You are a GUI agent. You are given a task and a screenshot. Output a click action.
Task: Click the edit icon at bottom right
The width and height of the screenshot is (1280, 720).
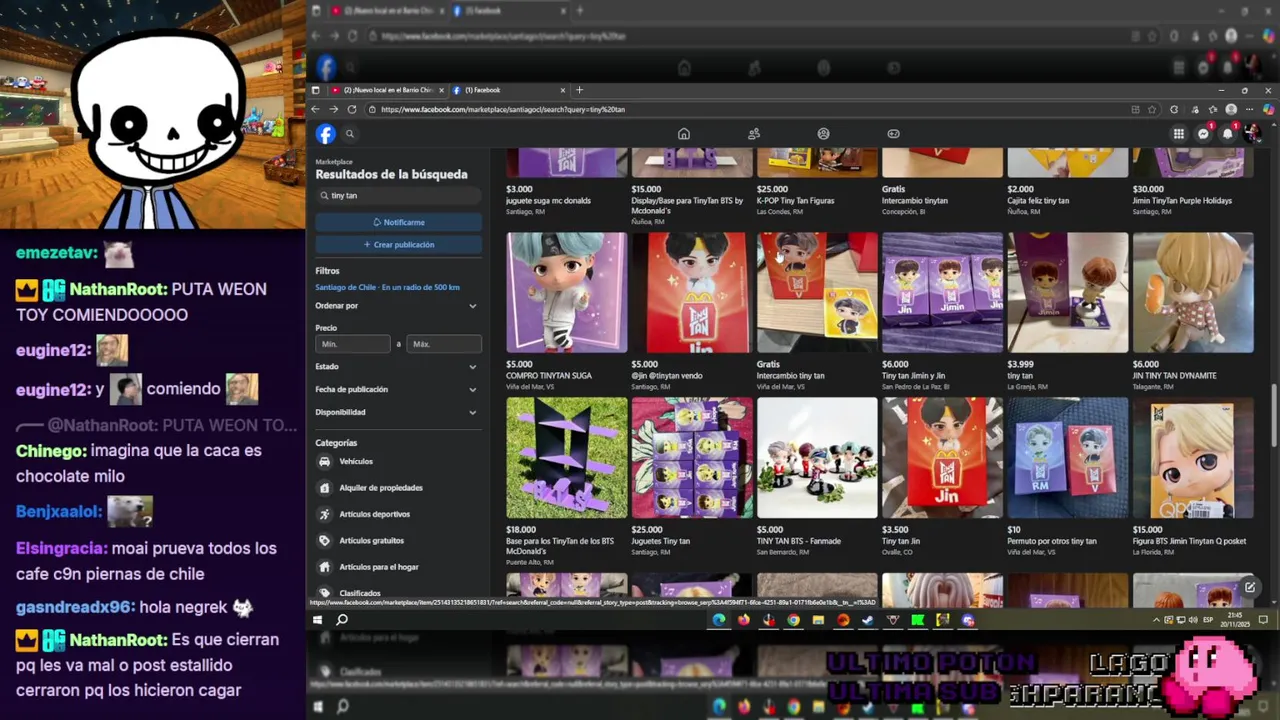pyautogui.click(x=1249, y=587)
